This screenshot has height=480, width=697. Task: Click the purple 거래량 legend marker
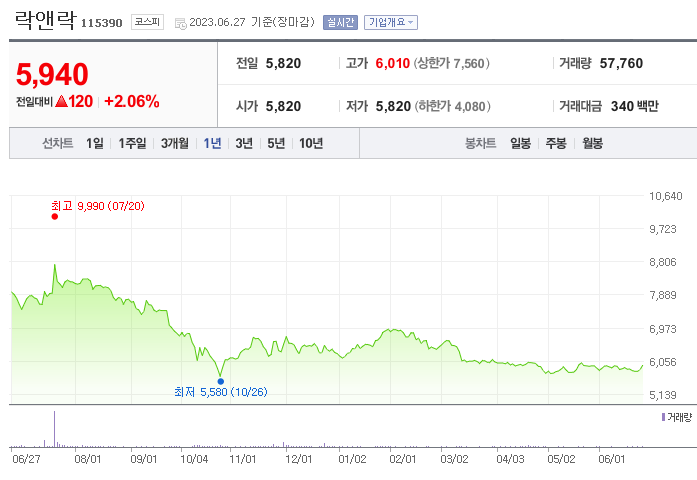[663, 417]
